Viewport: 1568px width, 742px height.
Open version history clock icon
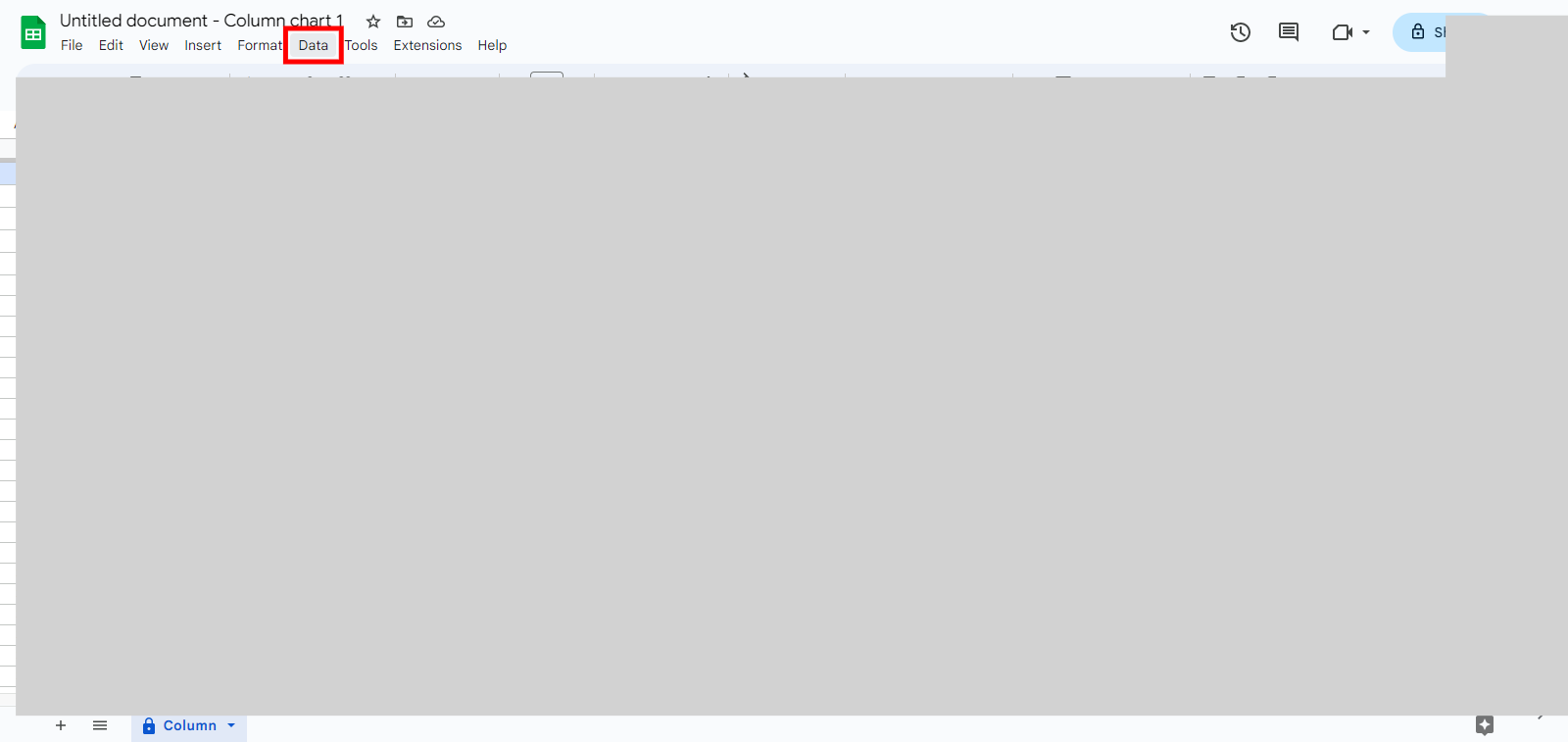1241,32
